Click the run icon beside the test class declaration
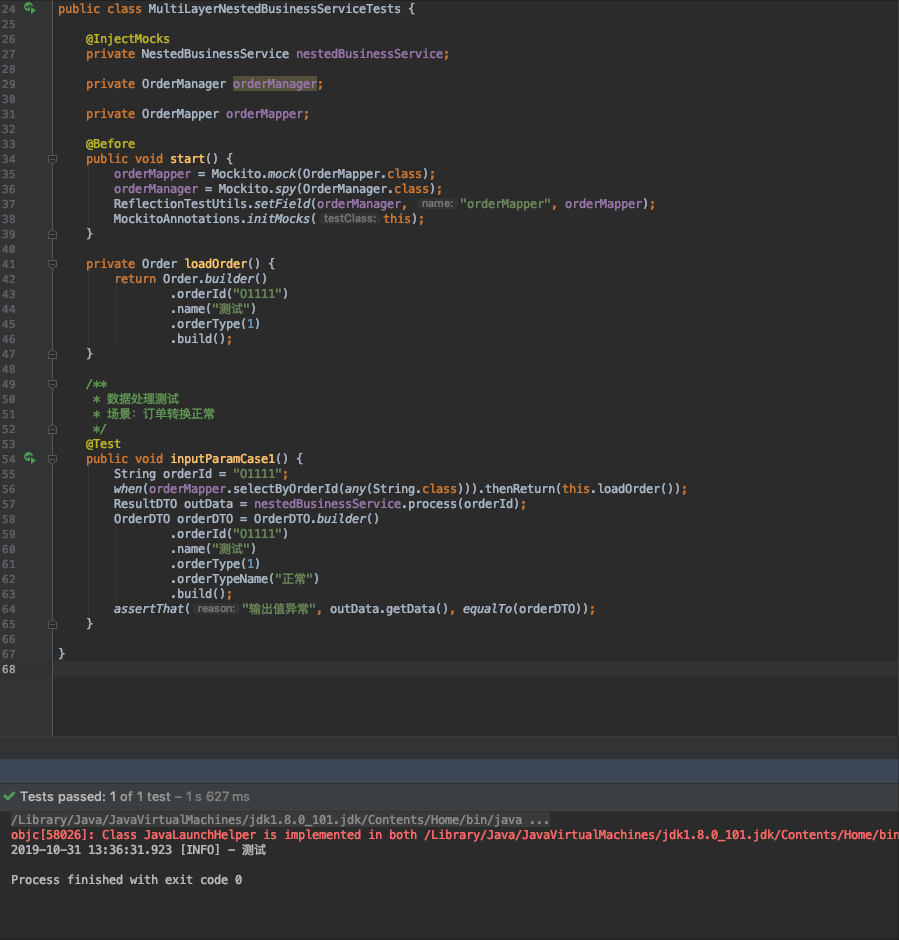 pyautogui.click(x=29, y=8)
